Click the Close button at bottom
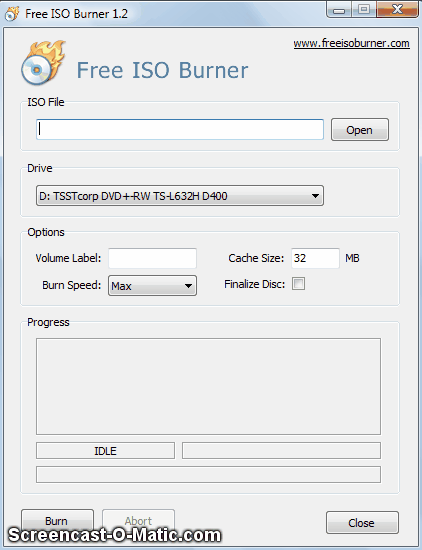The width and height of the screenshot is (422, 550). [x=362, y=523]
